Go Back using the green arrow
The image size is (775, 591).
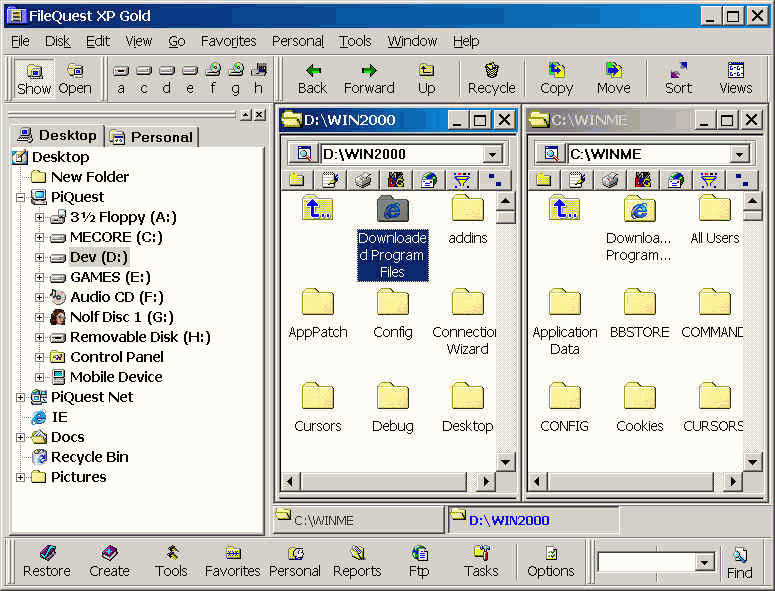coord(312,79)
